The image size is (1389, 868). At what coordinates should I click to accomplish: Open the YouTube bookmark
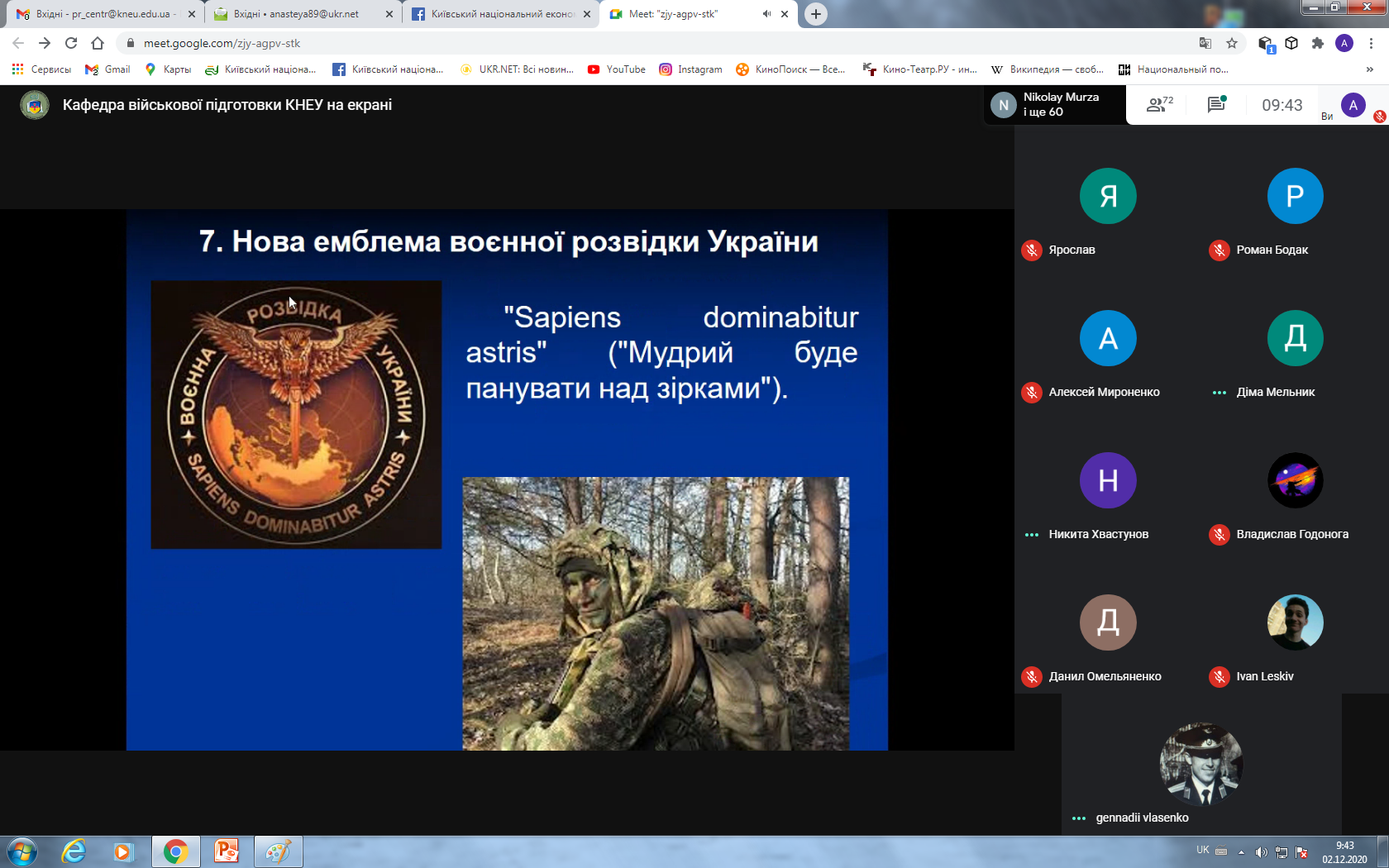616,69
